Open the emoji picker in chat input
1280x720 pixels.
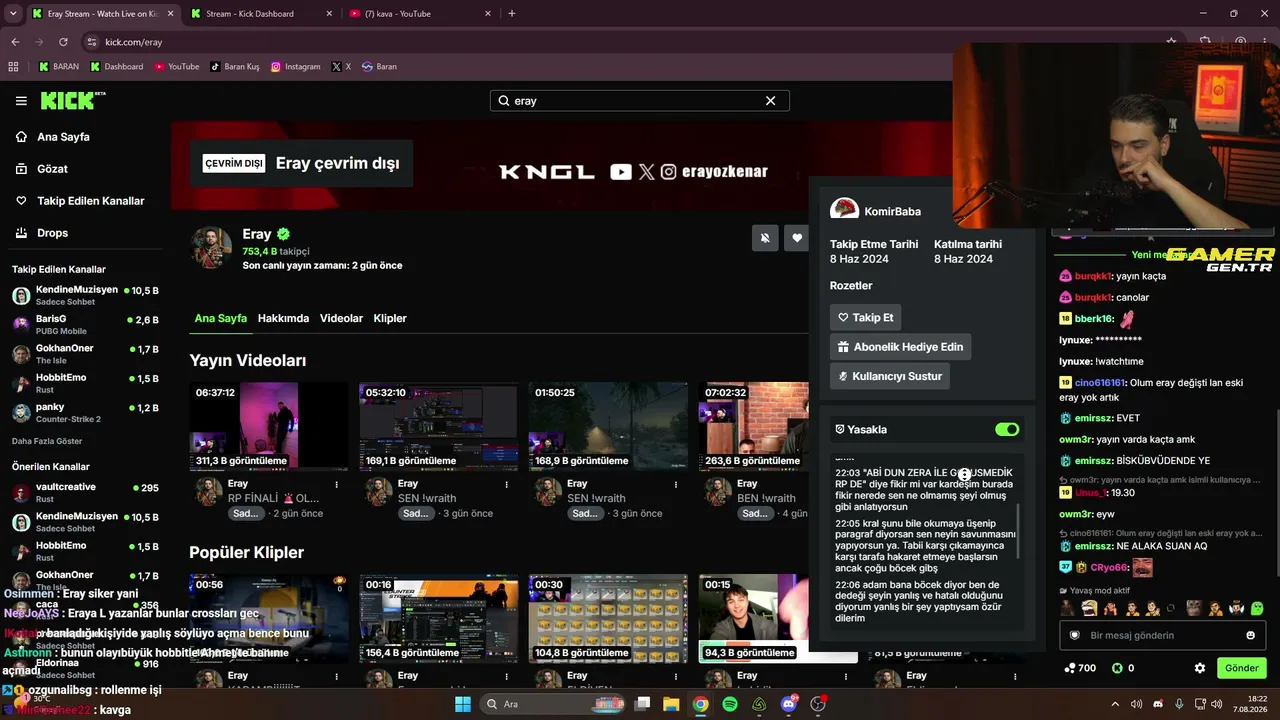point(1250,635)
